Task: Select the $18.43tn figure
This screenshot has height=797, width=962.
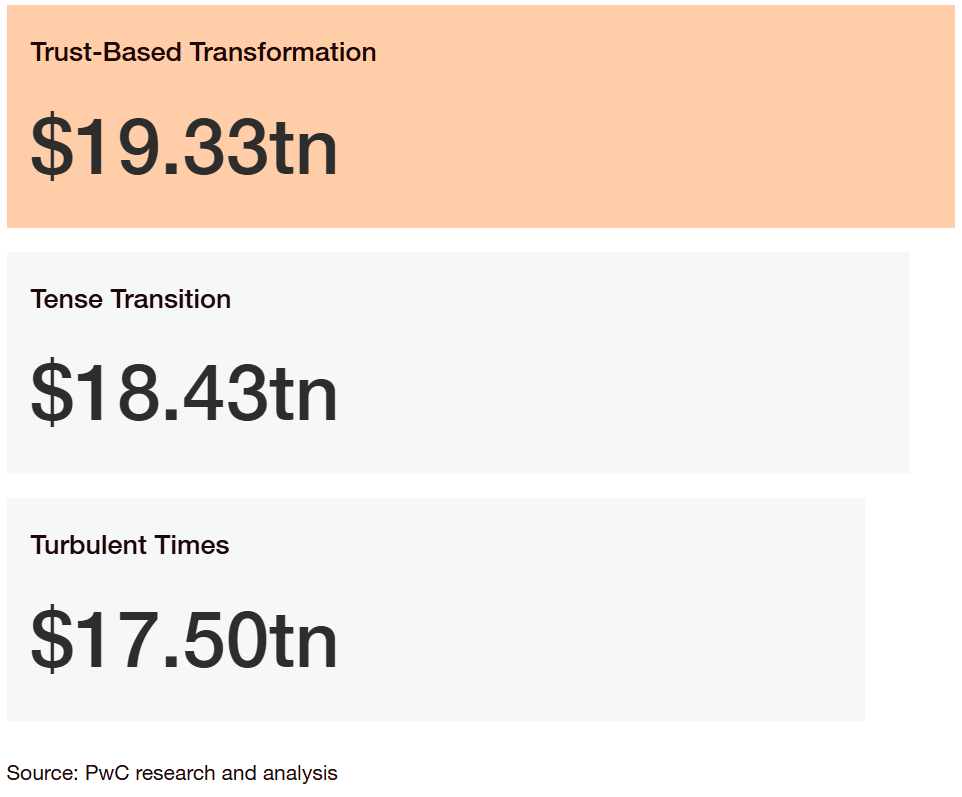Action: click(184, 393)
